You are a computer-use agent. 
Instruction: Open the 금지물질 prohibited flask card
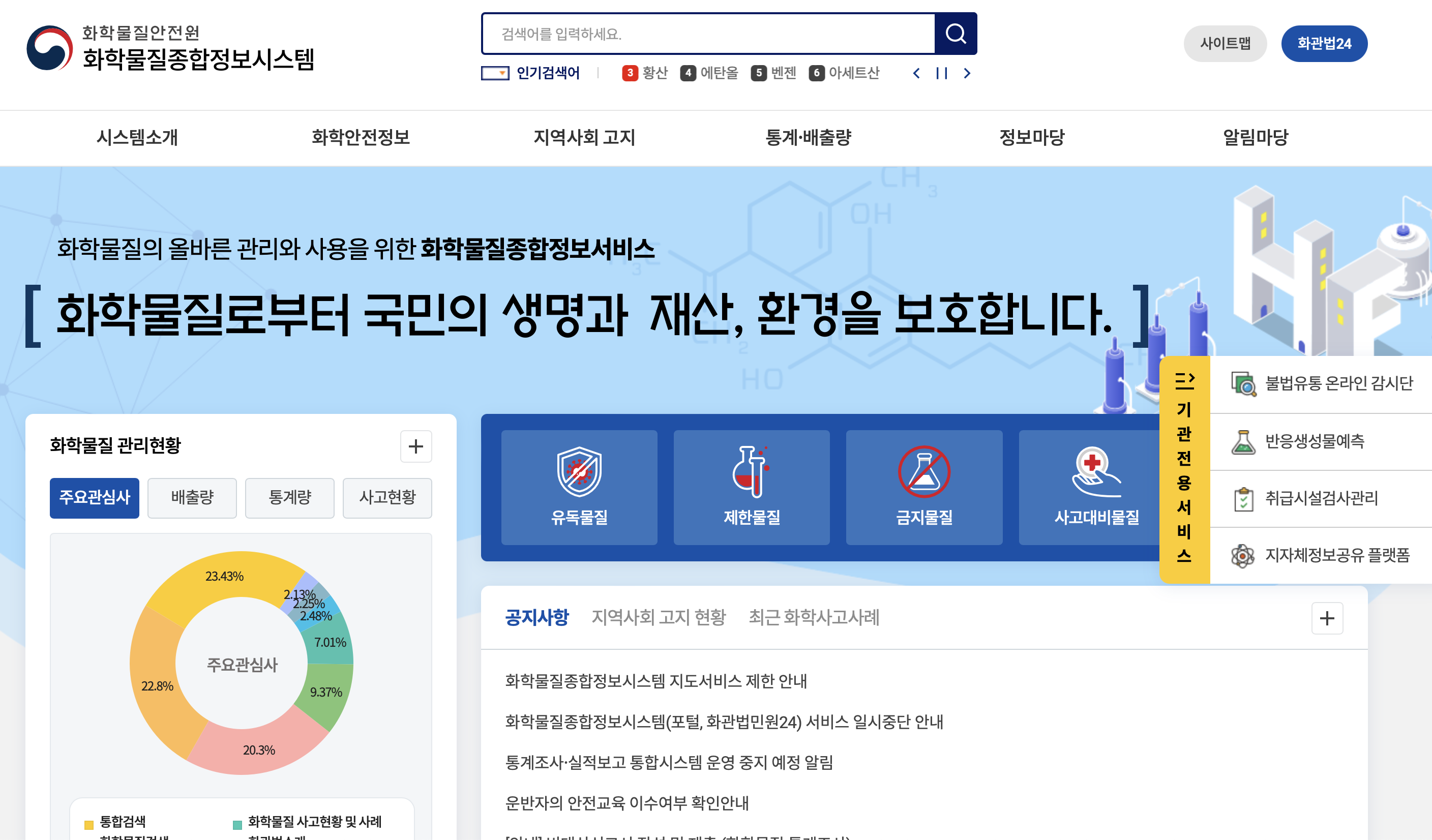(x=924, y=487)
